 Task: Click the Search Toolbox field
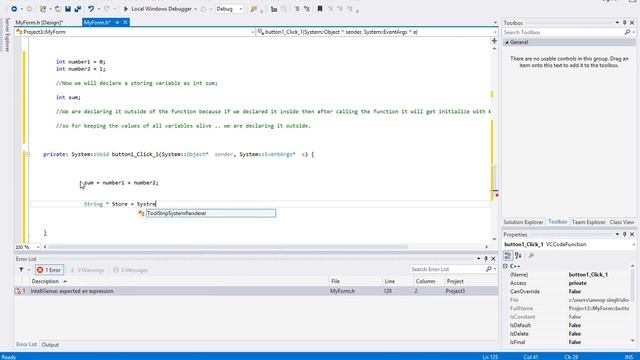tap(563, 32)
